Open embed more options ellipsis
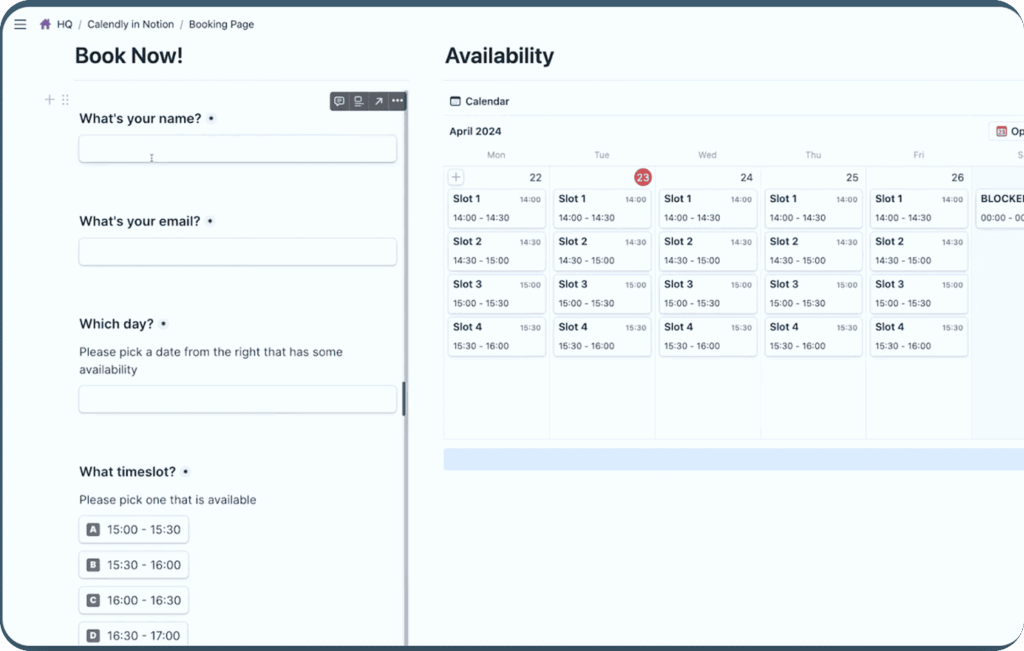 point(397,101)
